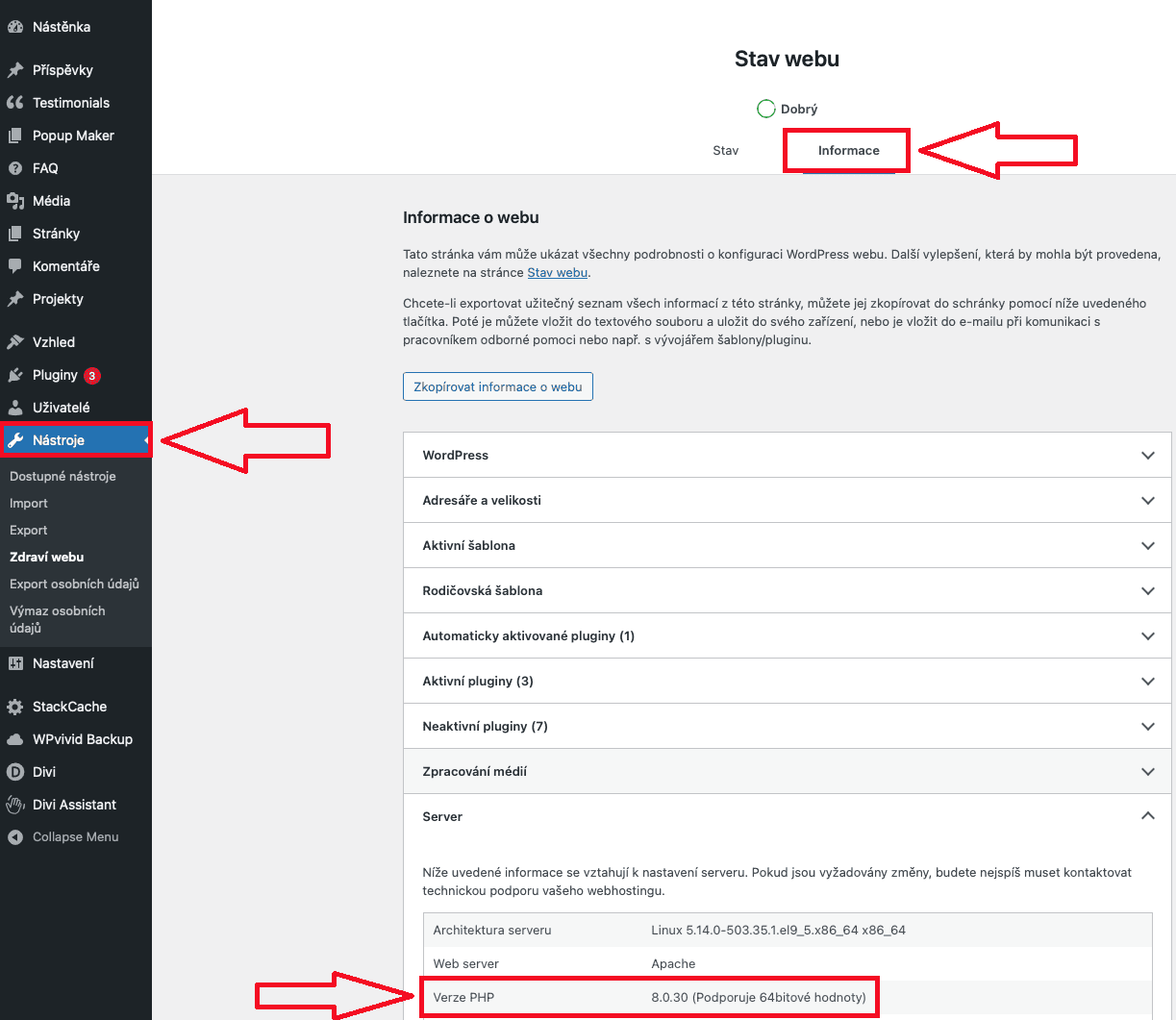Open Zdraví webu submenu item
This screenshot has width=1176, height=1020.
pos(46,557)
